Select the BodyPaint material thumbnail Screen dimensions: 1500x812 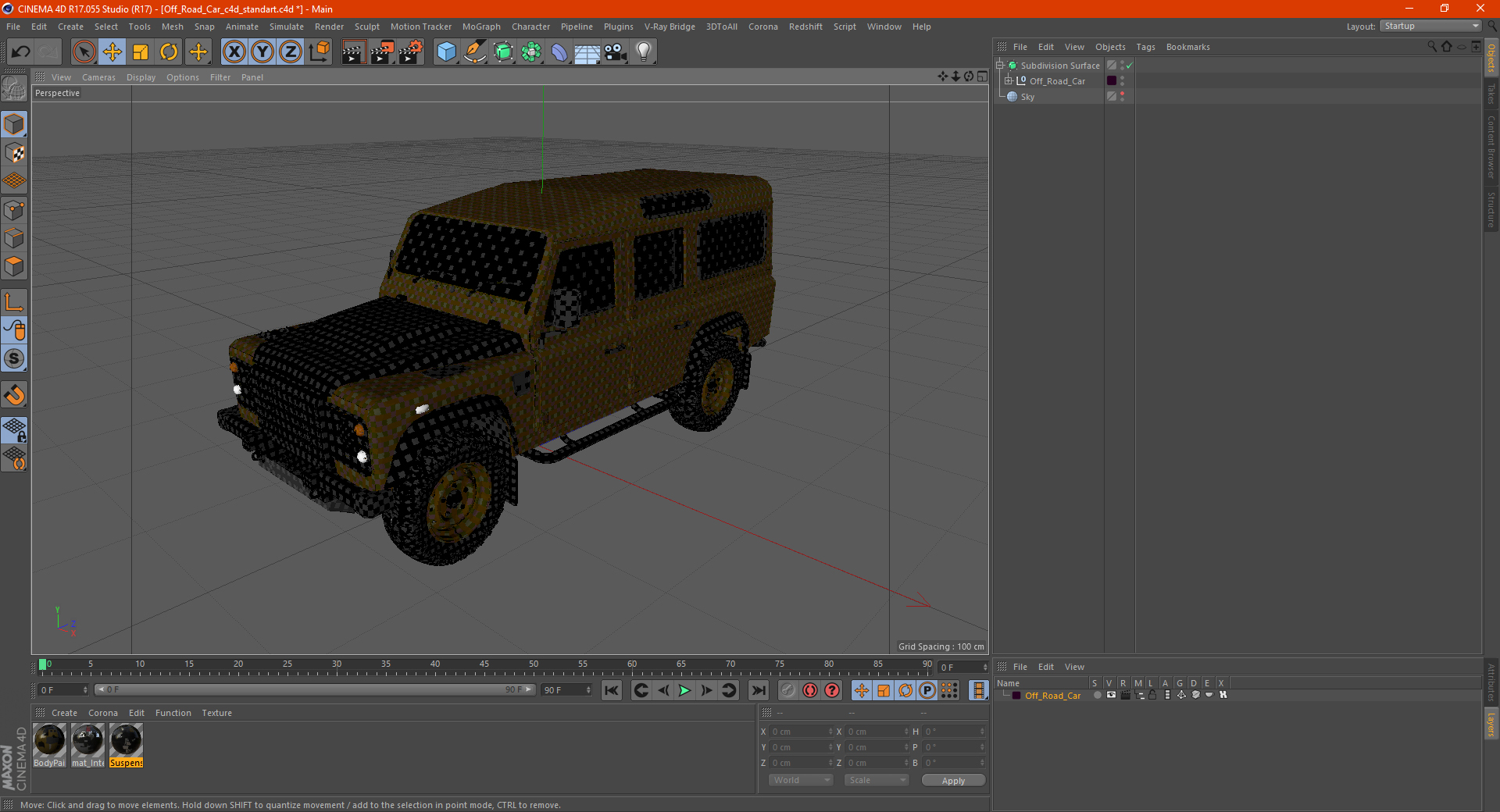pyautogui.click(x=49, y=745)
